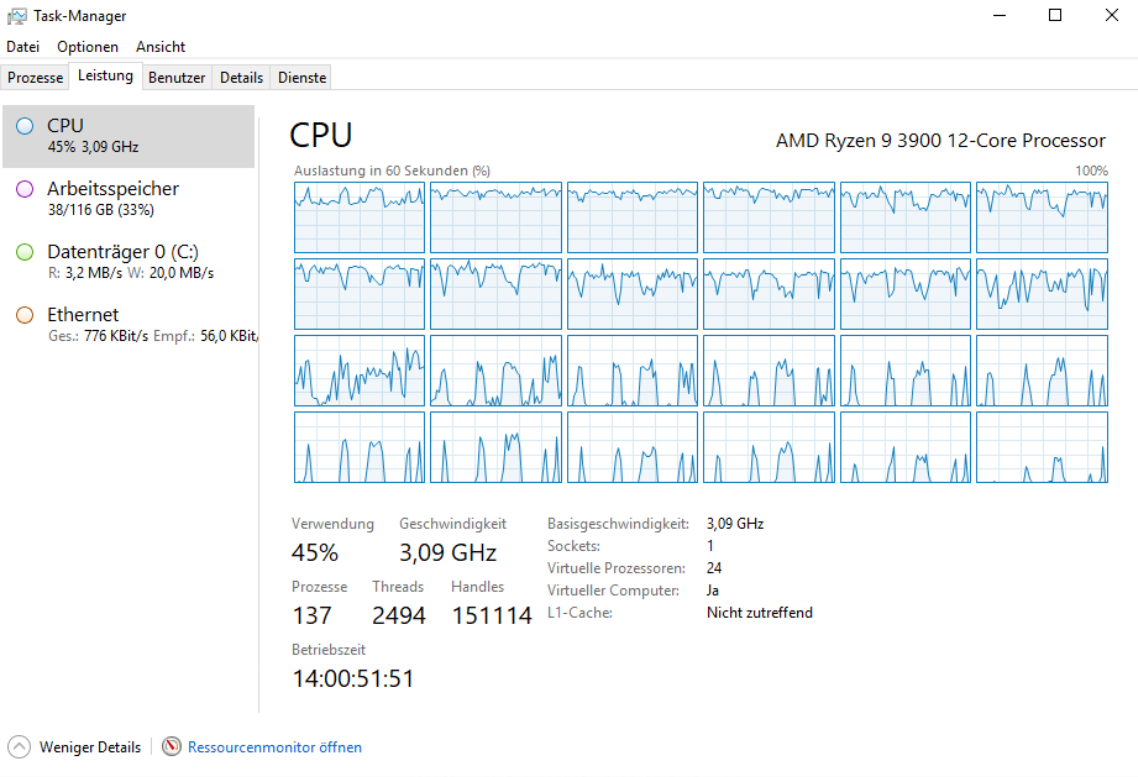Click Weniger Details label
The width and height of the screenshot is (1138, 777).
coord(90,747)
